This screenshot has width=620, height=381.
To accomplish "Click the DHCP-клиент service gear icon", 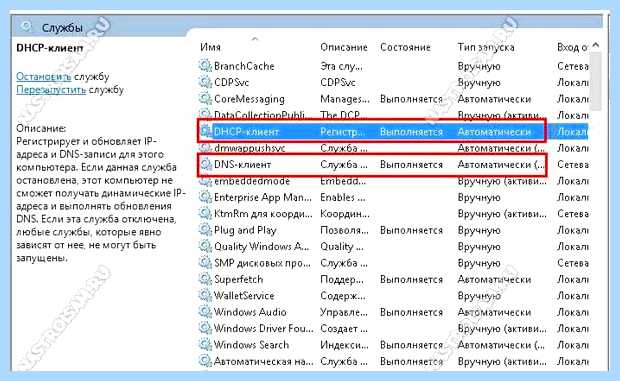I will (205, 131).
